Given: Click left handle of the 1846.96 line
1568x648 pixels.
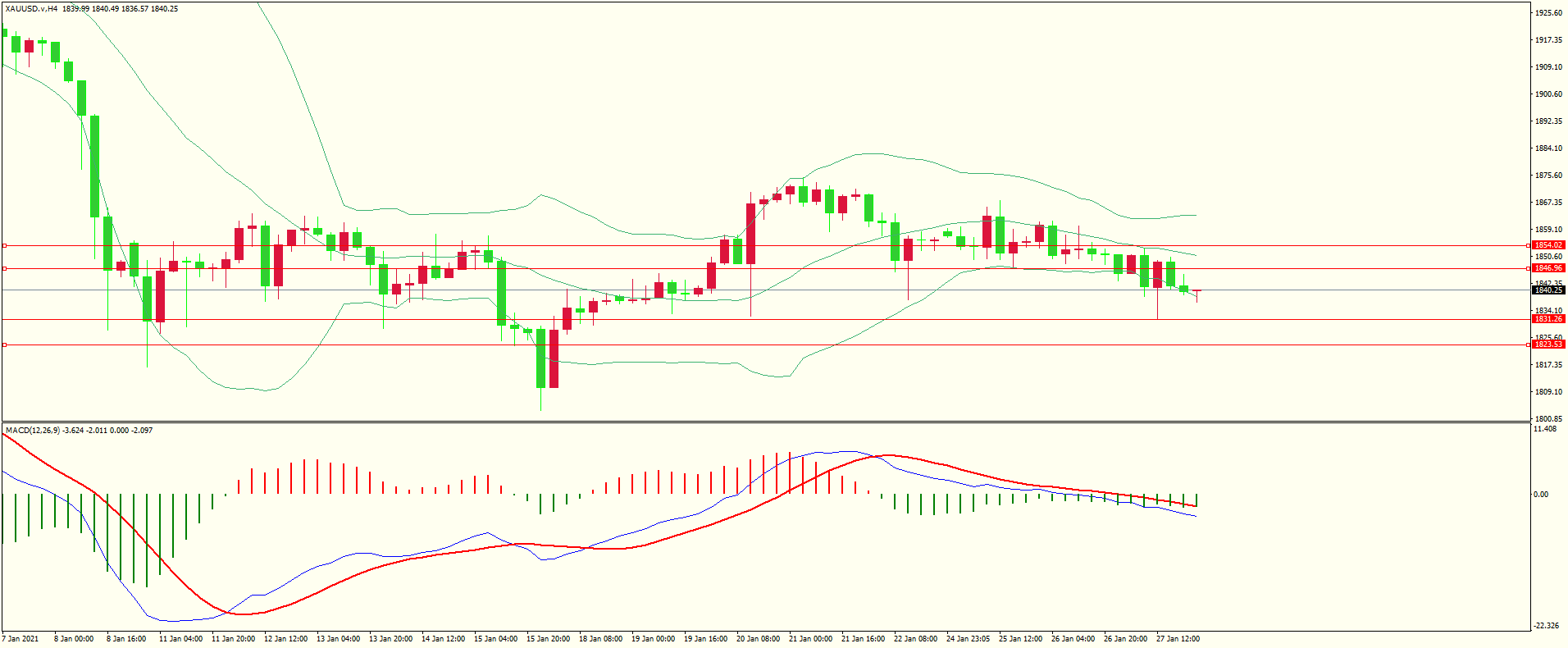Looking at the screenshot, I should coord(4,268).
